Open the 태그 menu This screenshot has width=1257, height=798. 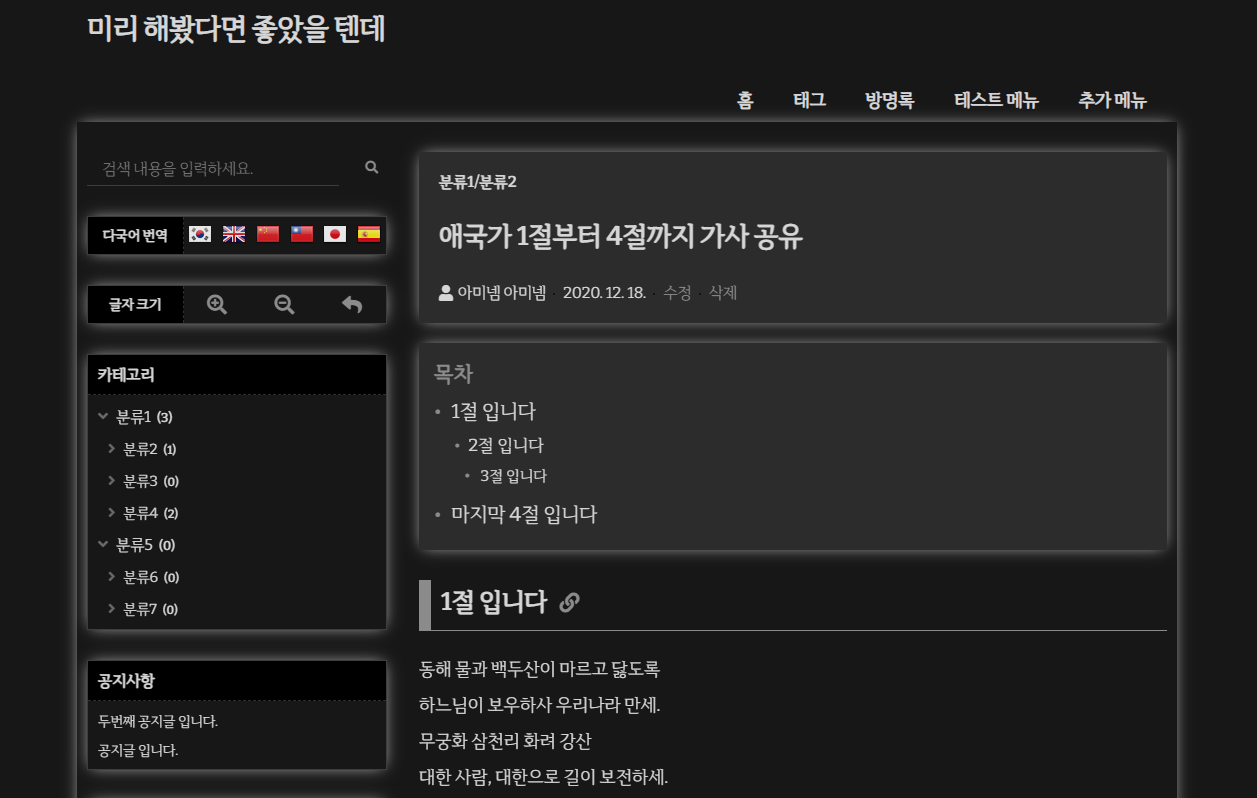[x=809, y=100]
